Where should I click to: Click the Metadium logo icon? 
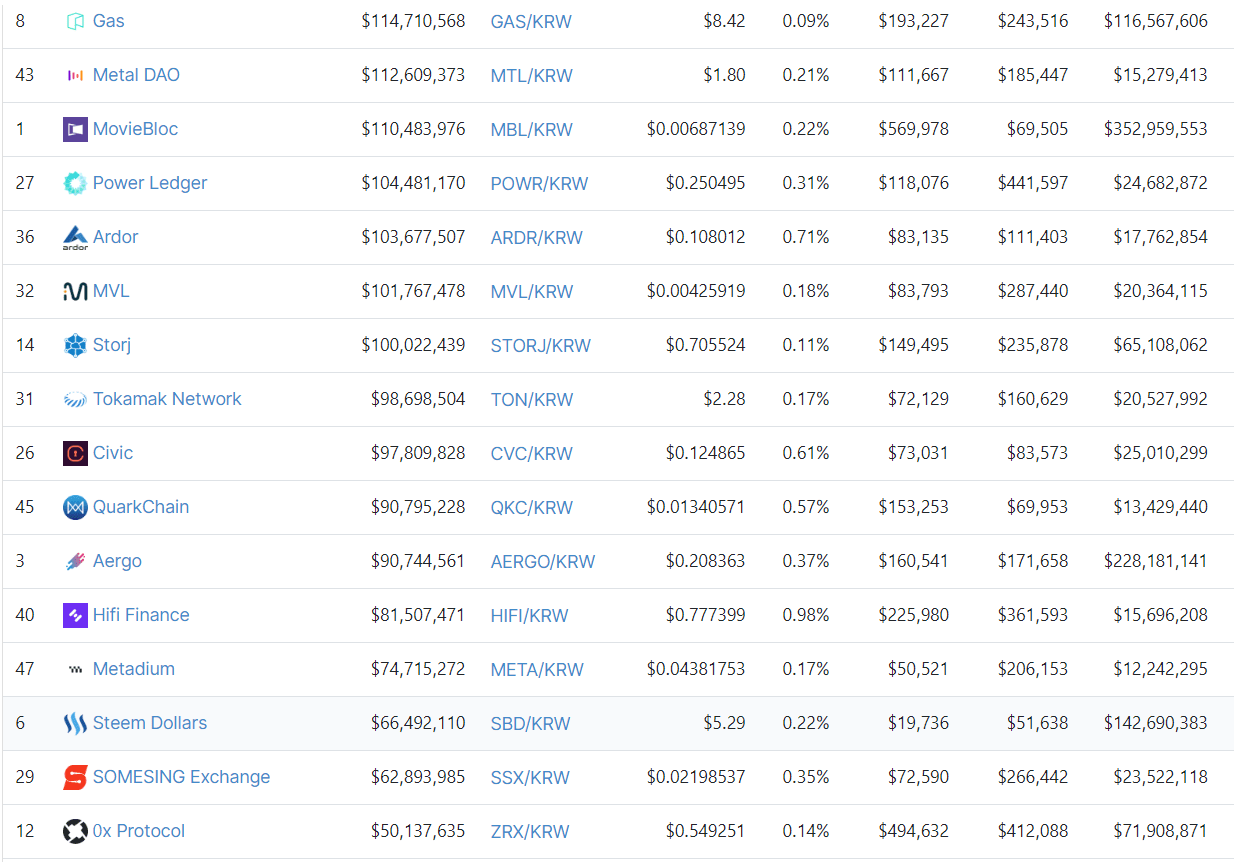click(75, 669)
